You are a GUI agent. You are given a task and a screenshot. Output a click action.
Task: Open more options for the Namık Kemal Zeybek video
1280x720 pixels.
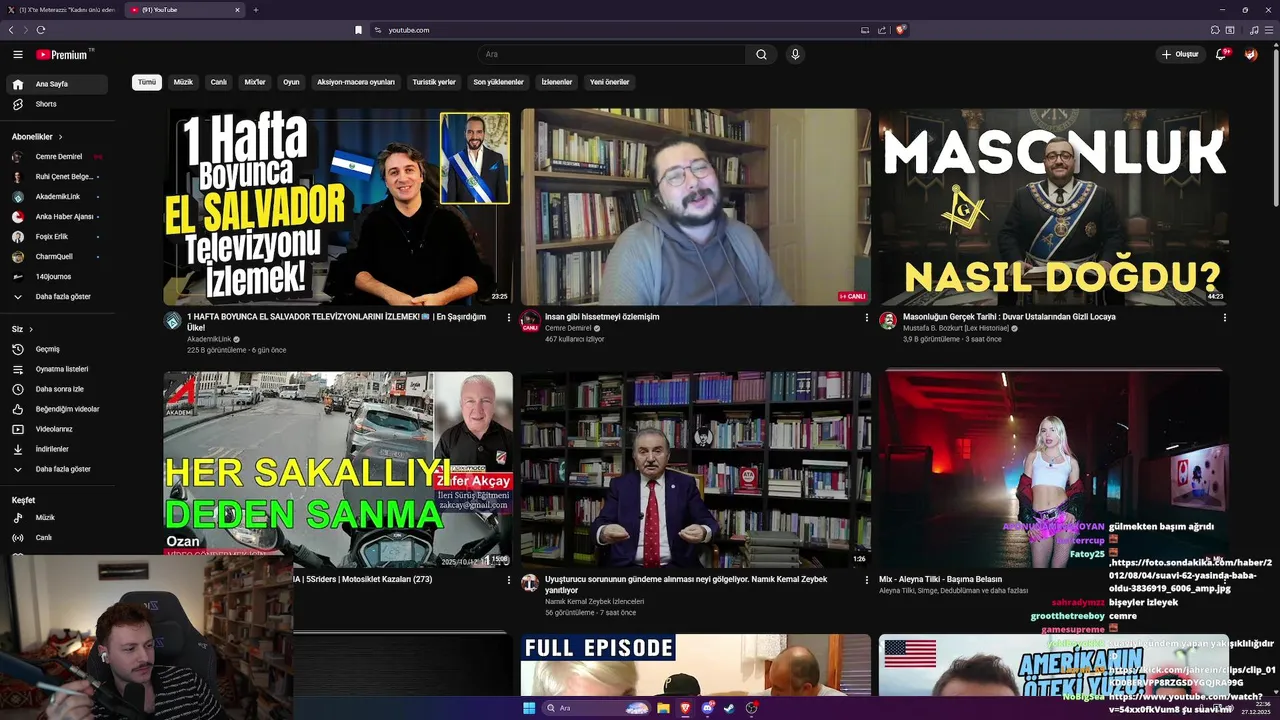pyautogui.click(x=866, y=580)
